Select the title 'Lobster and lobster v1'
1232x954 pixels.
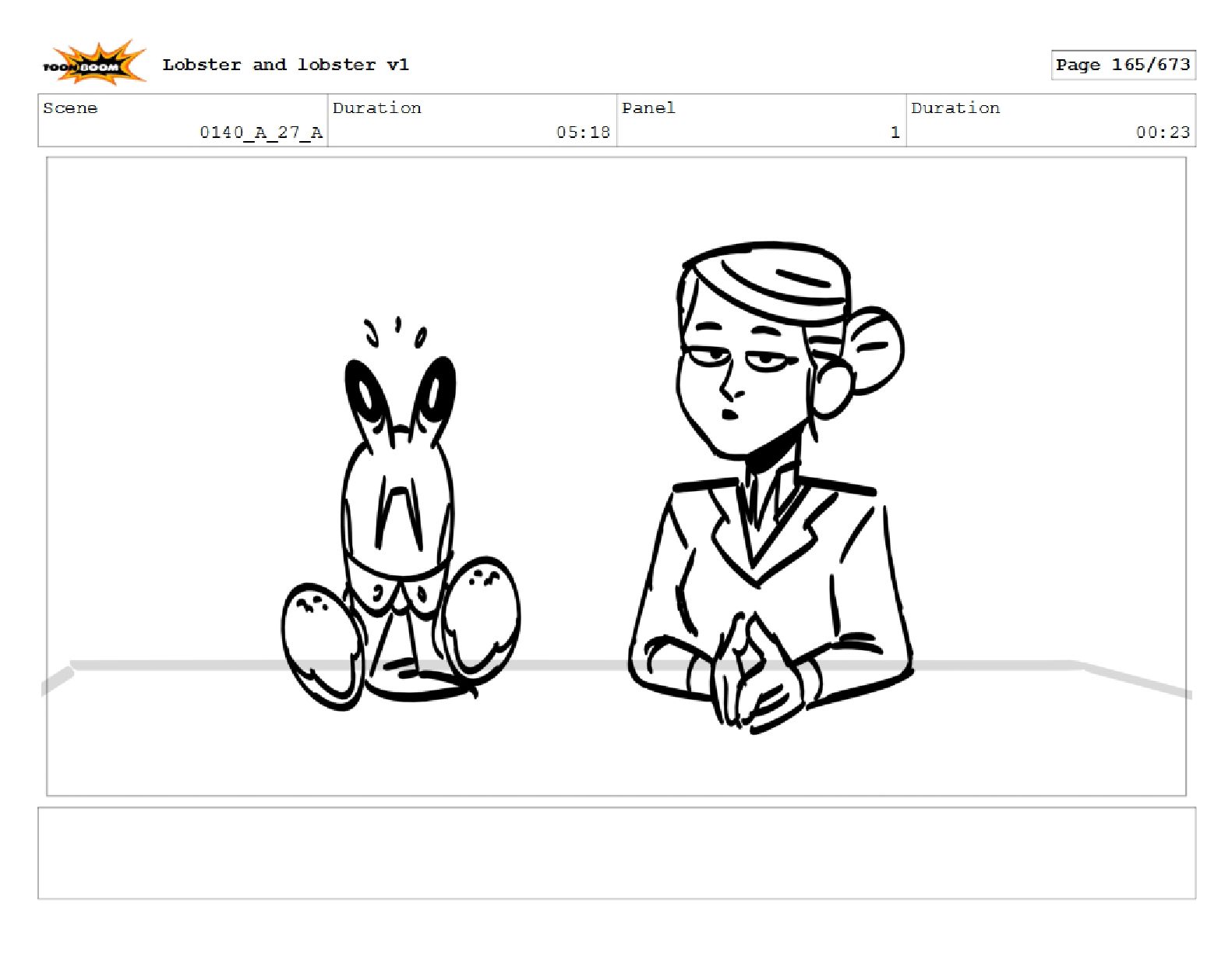[x=285, y=65]
